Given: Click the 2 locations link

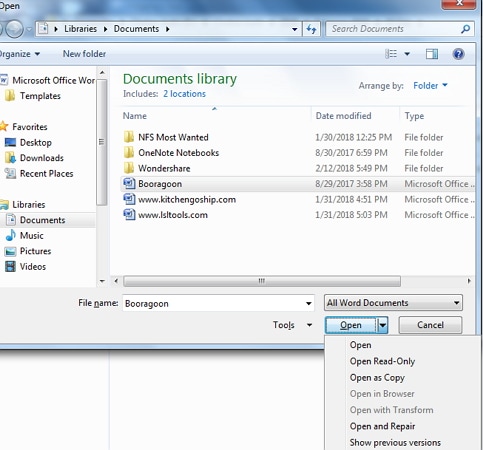Looking at the screenshot, I should click(184, 94).
